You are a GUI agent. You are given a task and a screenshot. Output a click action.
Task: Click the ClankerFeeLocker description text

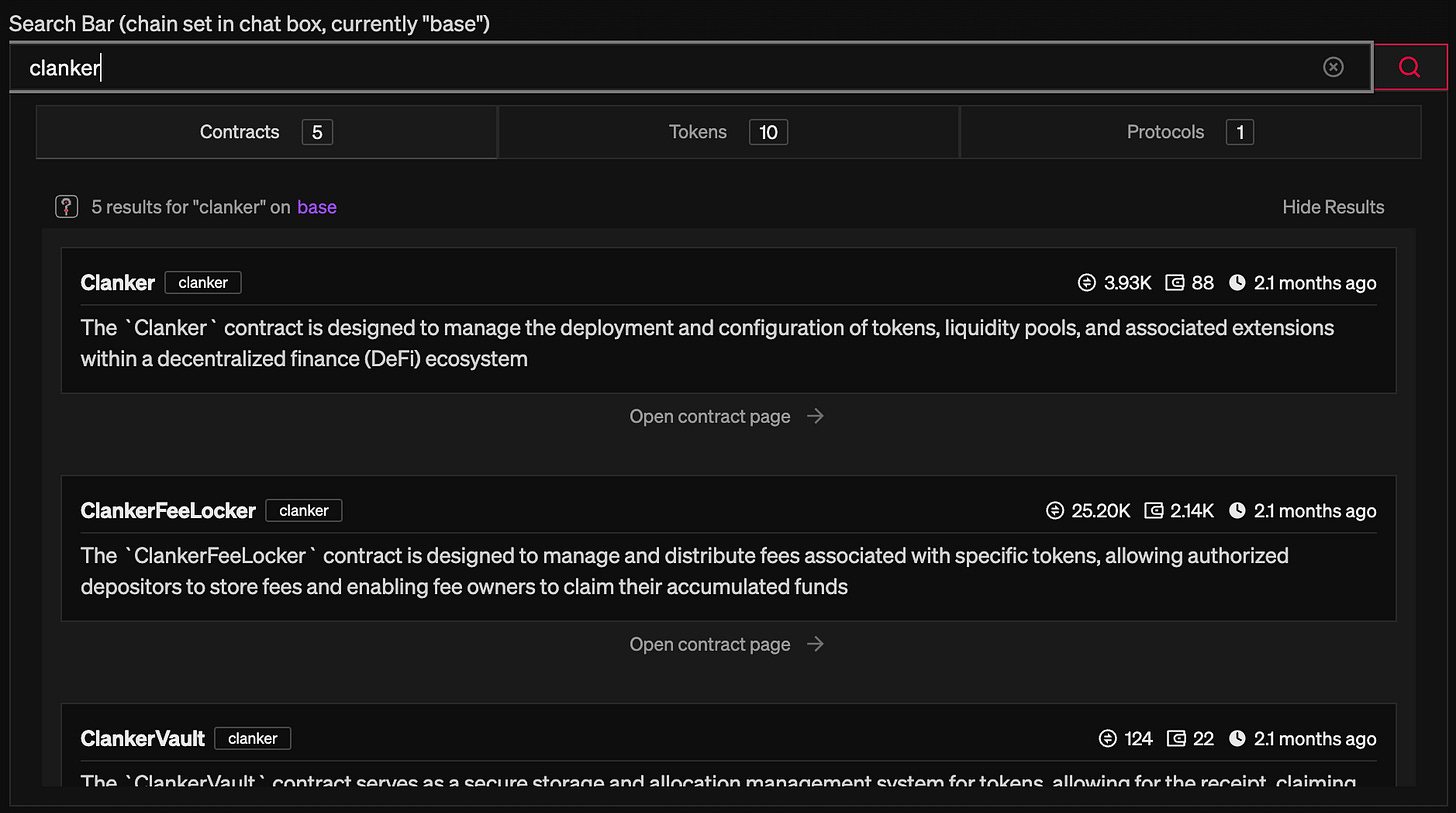pos(685,571)
